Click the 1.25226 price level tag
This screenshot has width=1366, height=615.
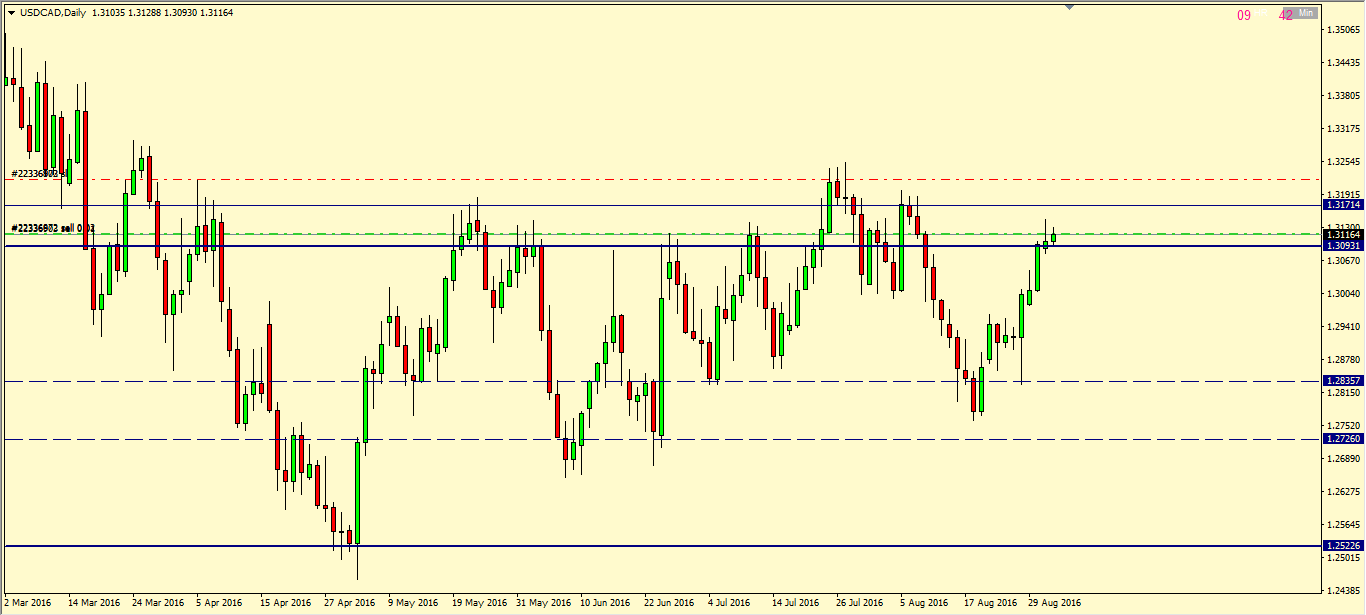pos(1342,546)
